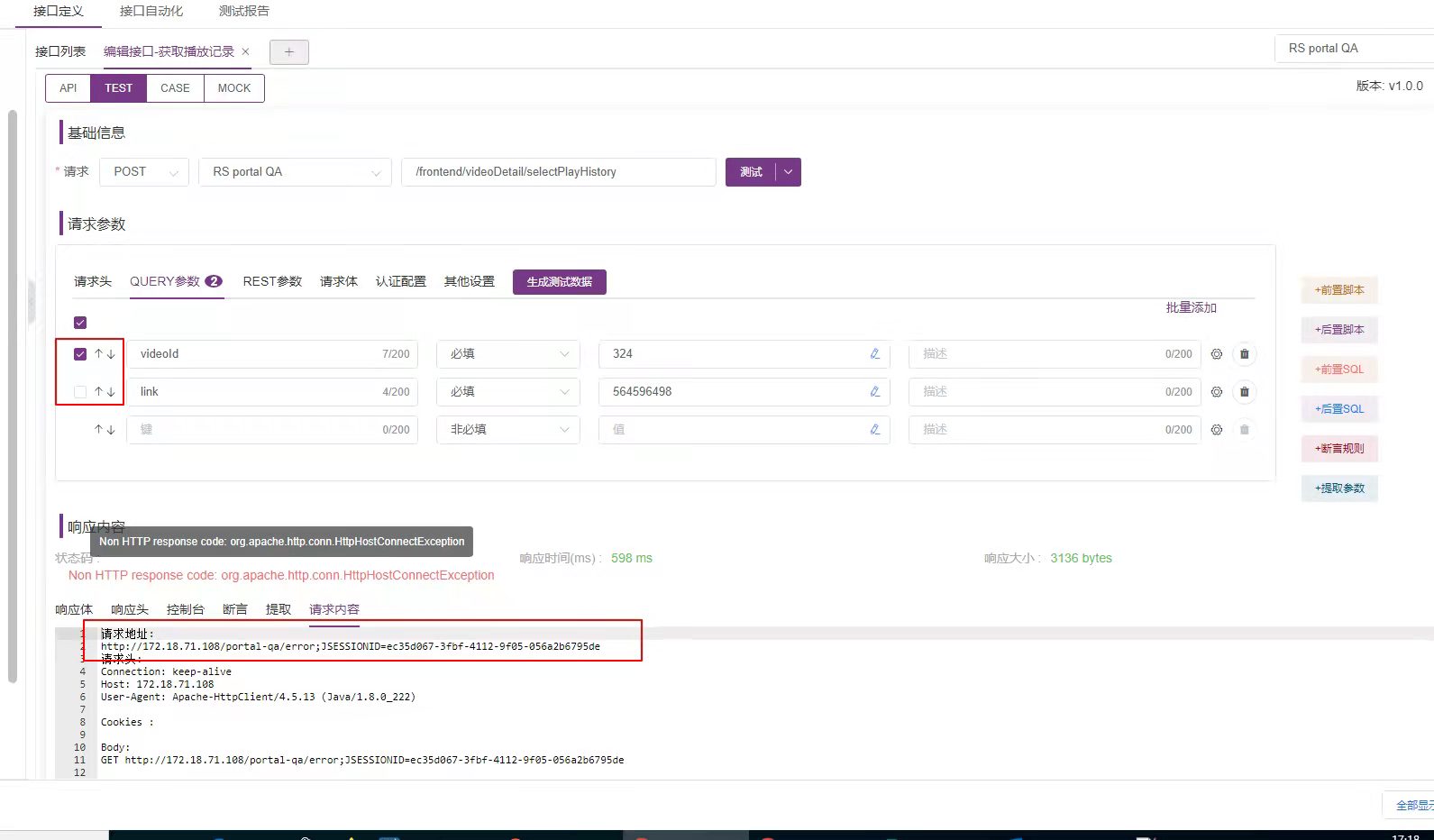Add a 后置脚本 post-script
Viewport: 1434px width, 840px height.
pos(1339,330)
